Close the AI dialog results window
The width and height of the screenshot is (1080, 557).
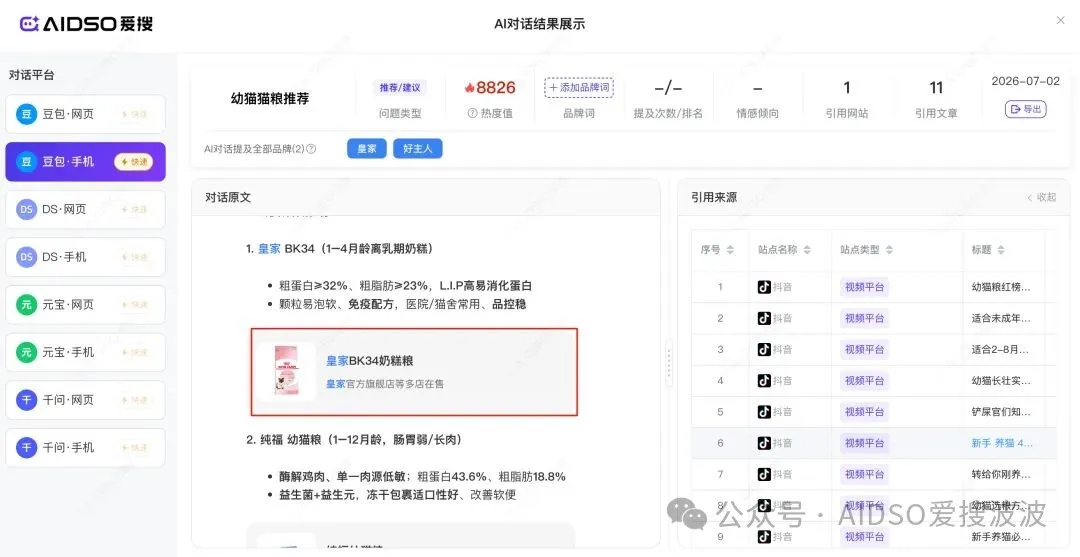[x=1061, y=21]
